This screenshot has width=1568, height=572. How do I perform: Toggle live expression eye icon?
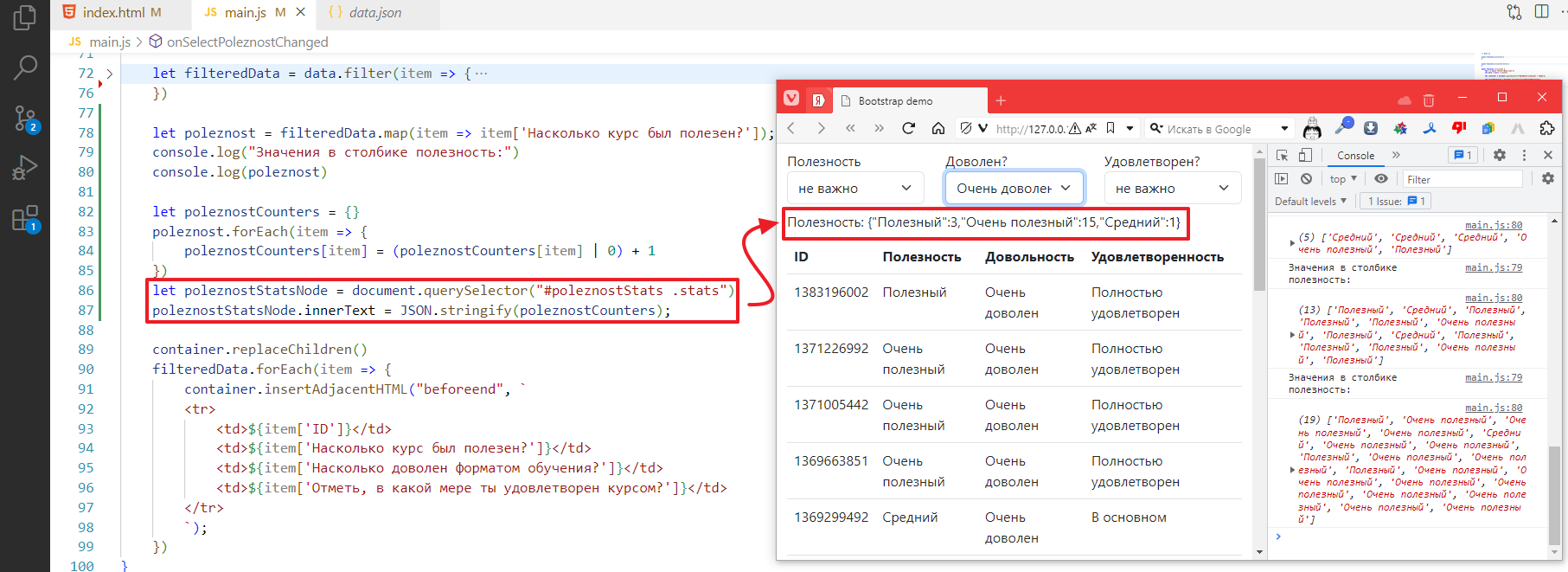(x=1381, y=179)
